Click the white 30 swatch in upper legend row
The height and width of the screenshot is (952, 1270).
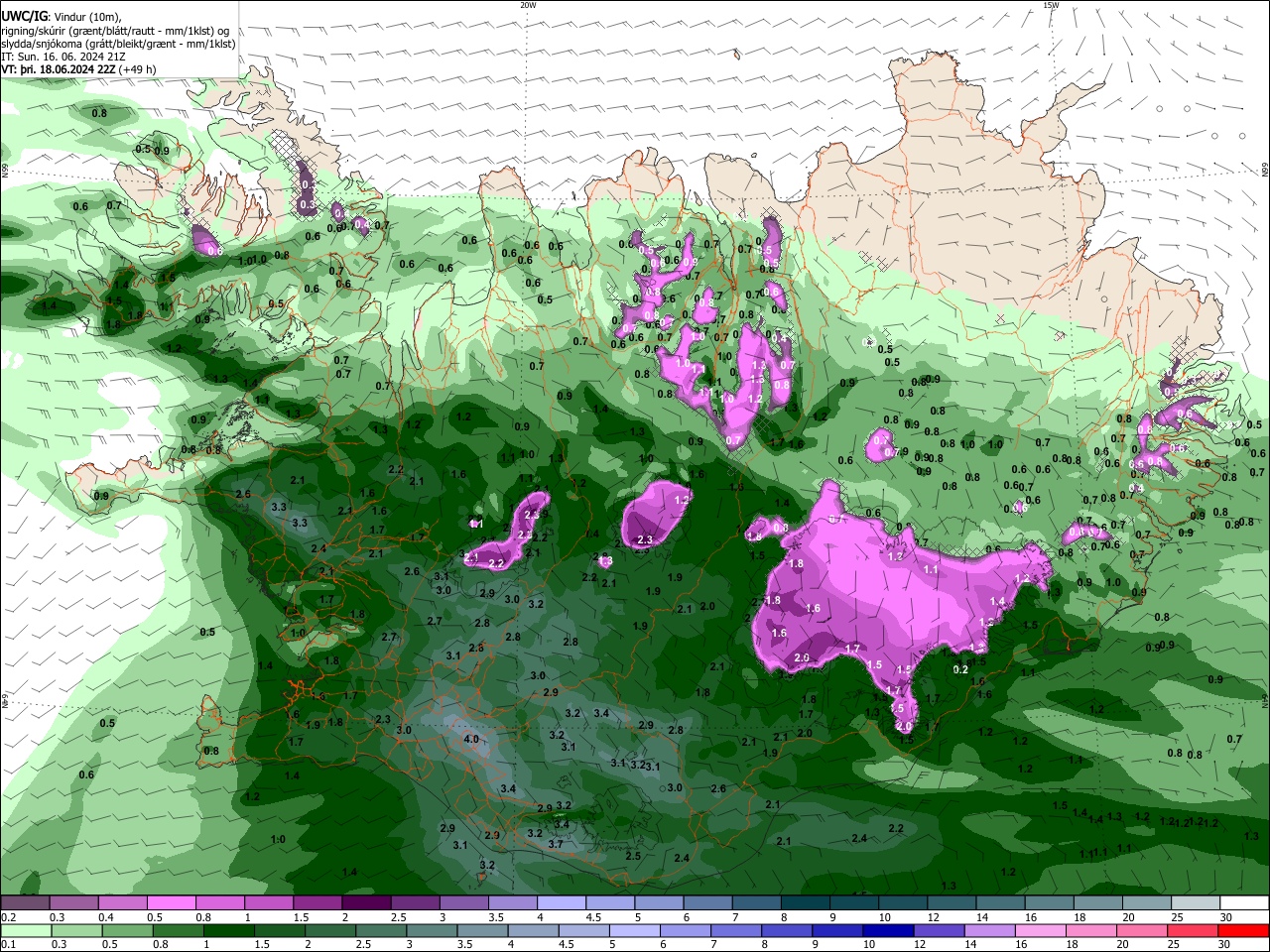pyautogui.click(x=1244, y=903)
